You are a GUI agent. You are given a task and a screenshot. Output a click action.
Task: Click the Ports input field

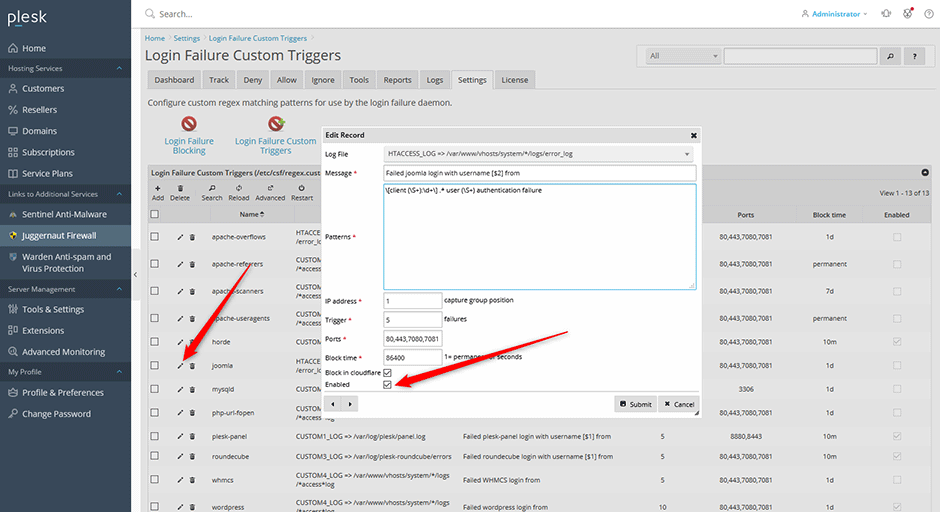(412, 339)
